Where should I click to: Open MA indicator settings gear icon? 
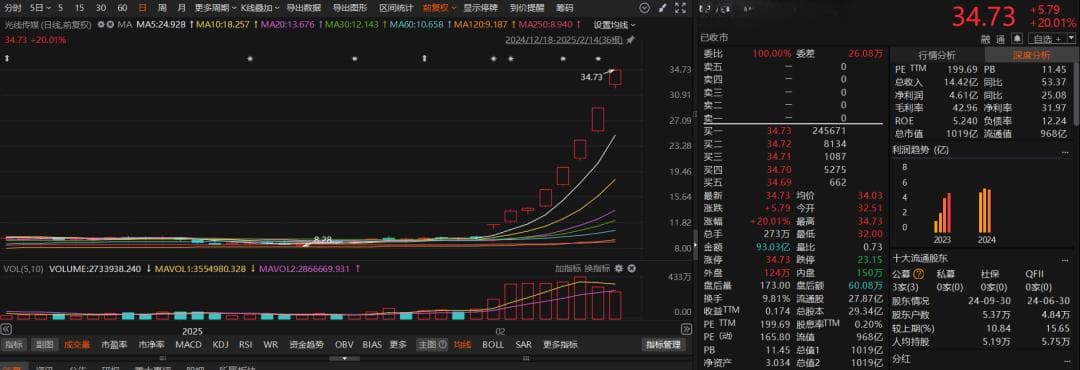(x=101, y=24)
